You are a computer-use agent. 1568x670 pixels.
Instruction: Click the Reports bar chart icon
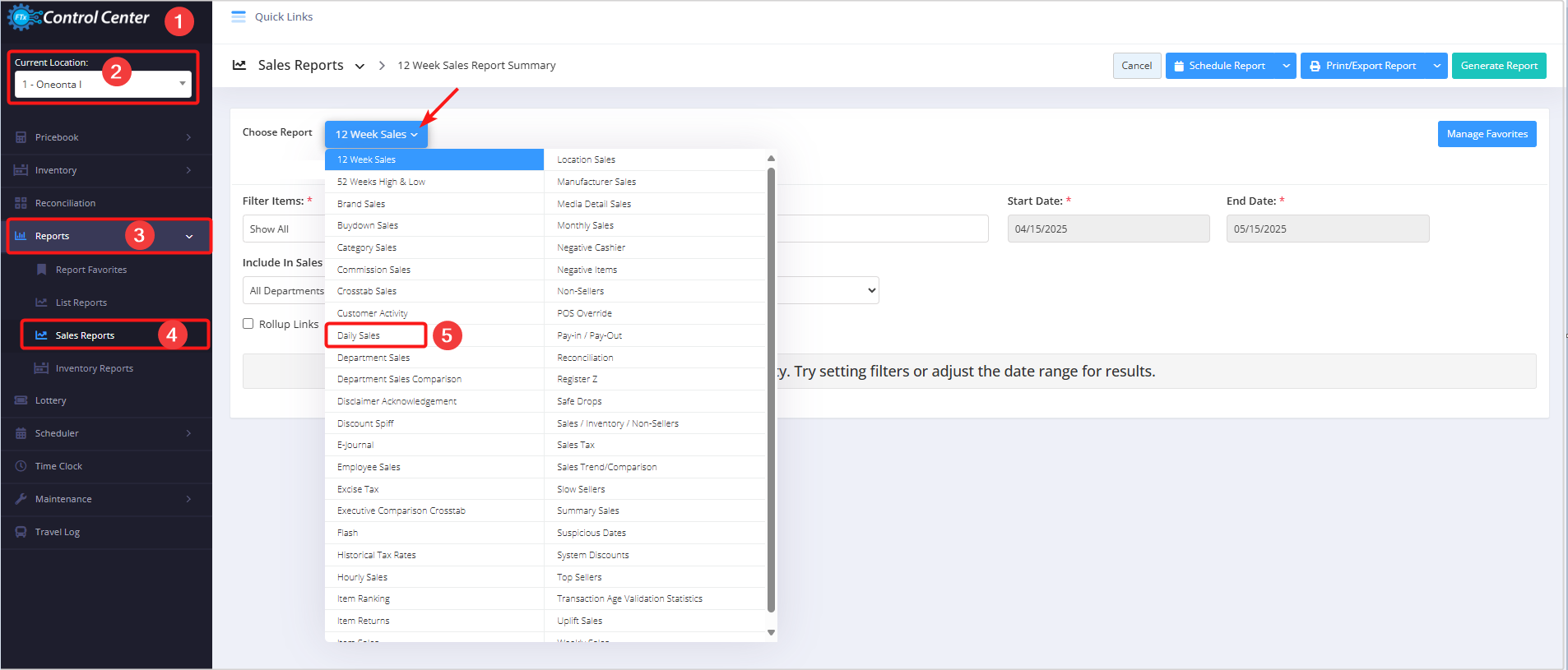pyautogui.click(x=21, y=236)
